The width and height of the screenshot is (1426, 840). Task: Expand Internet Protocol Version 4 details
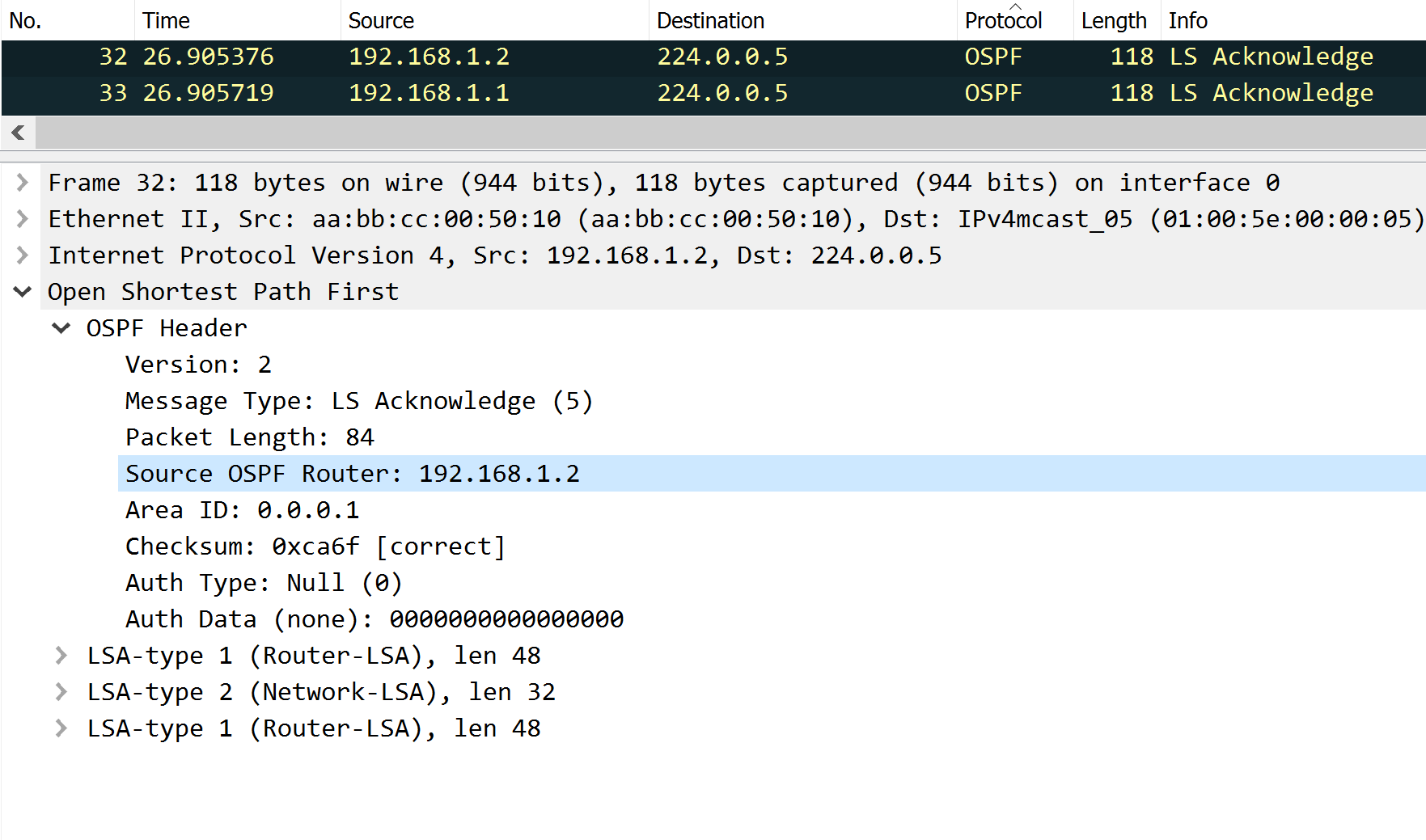point(21,255)
